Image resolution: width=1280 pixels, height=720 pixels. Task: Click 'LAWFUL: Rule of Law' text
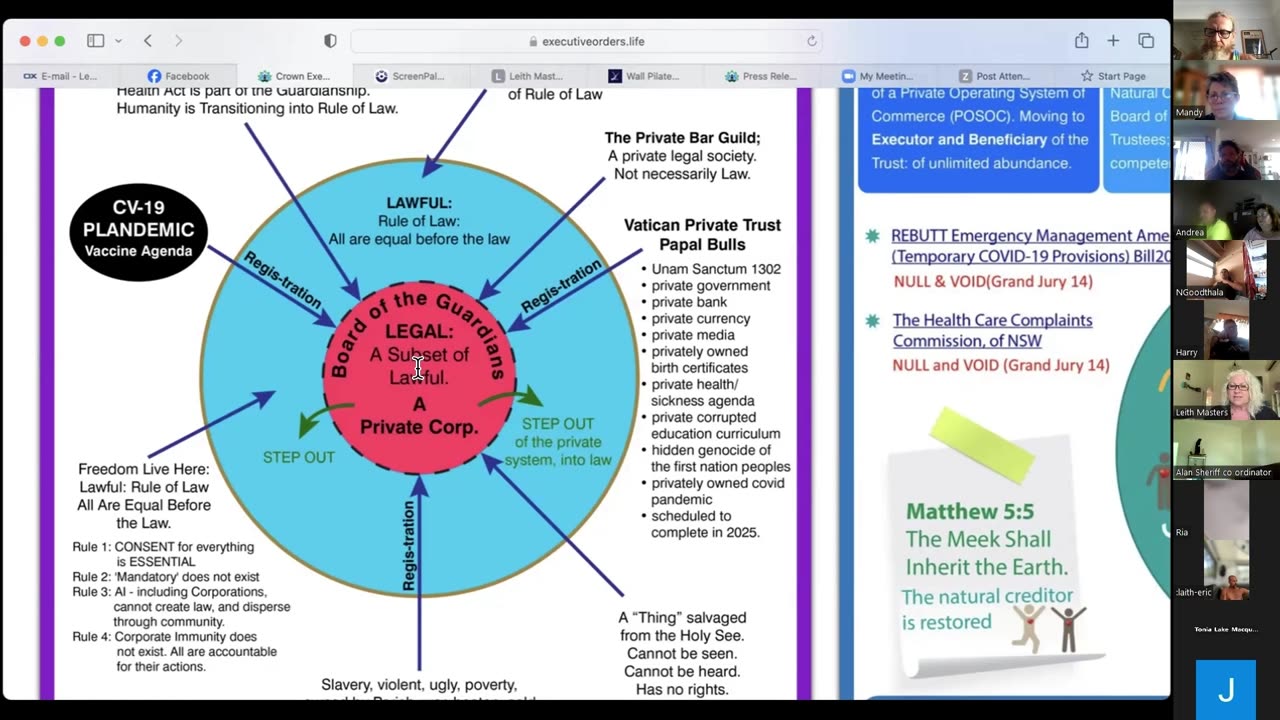pyautogui.click(x=419, y=212)
